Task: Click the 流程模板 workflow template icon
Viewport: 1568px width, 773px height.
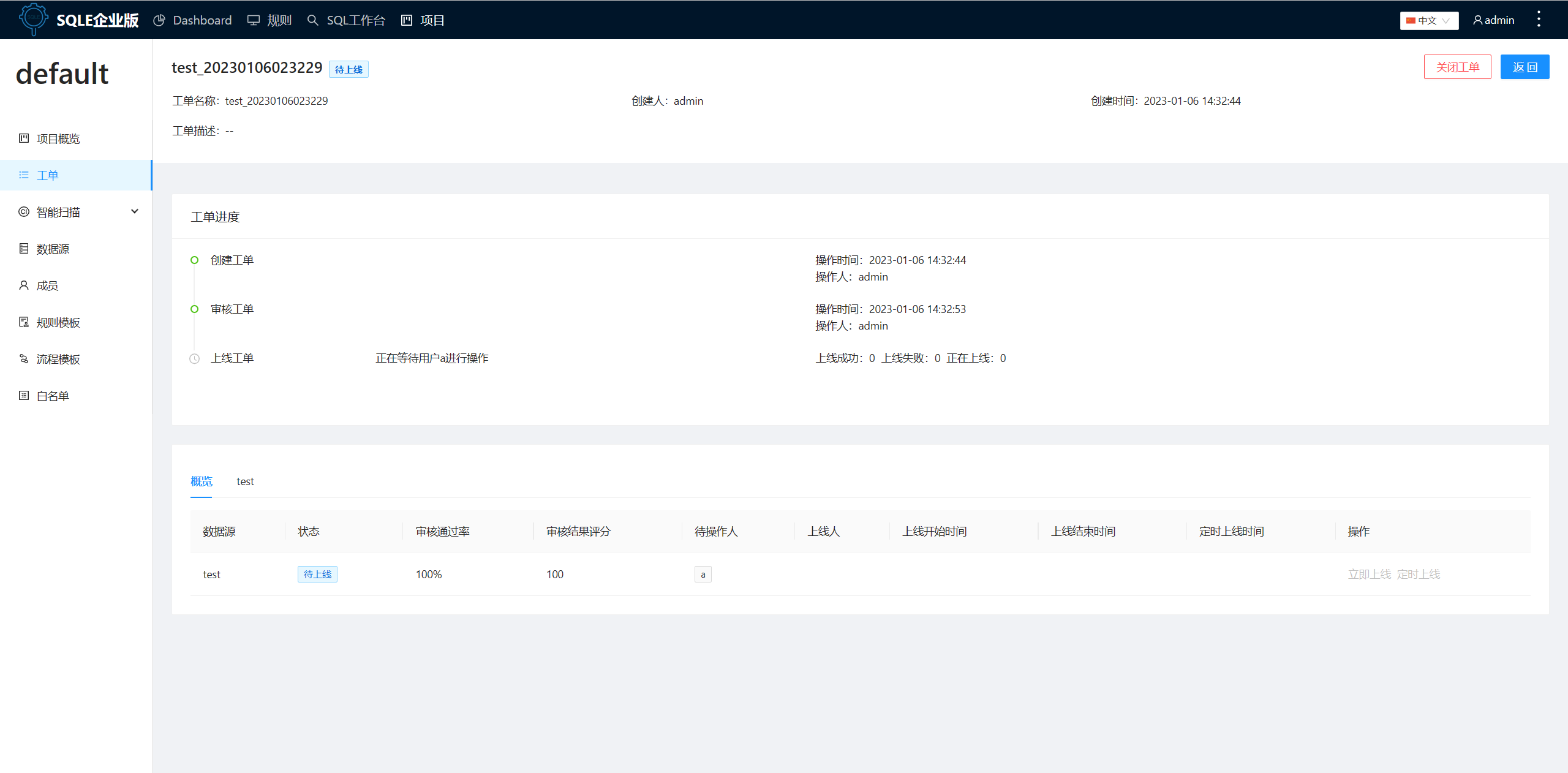Action: pyautogui.click(x=23, y=358)
